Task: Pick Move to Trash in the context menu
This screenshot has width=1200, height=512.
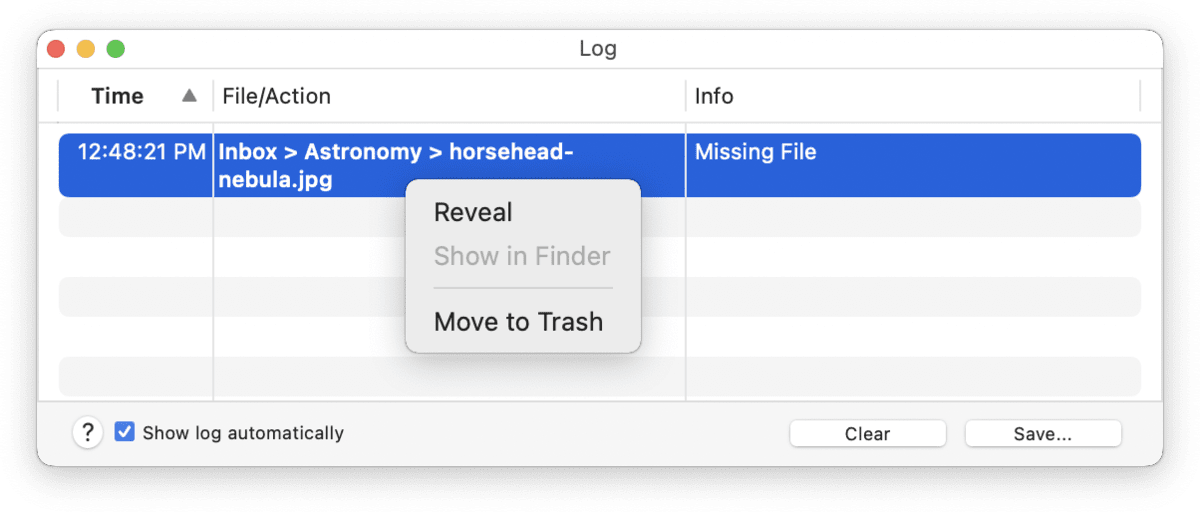Action: [518, 322]
